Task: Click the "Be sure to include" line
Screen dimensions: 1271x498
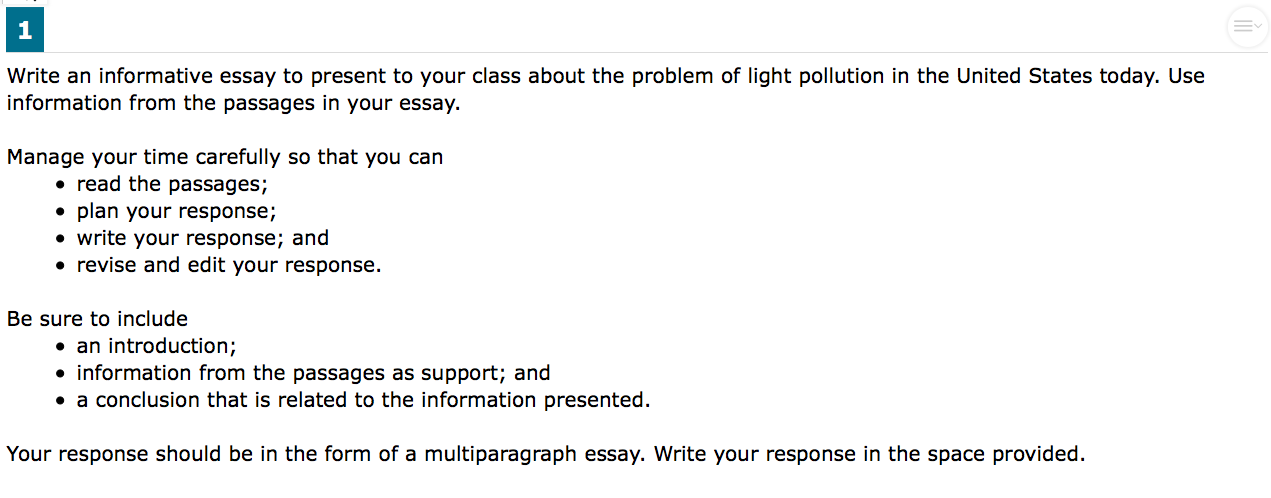Action: point(97,319)
